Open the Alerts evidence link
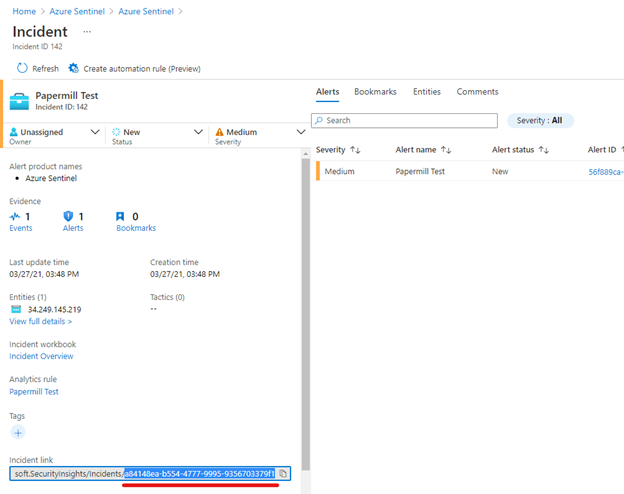 (73, 228)
